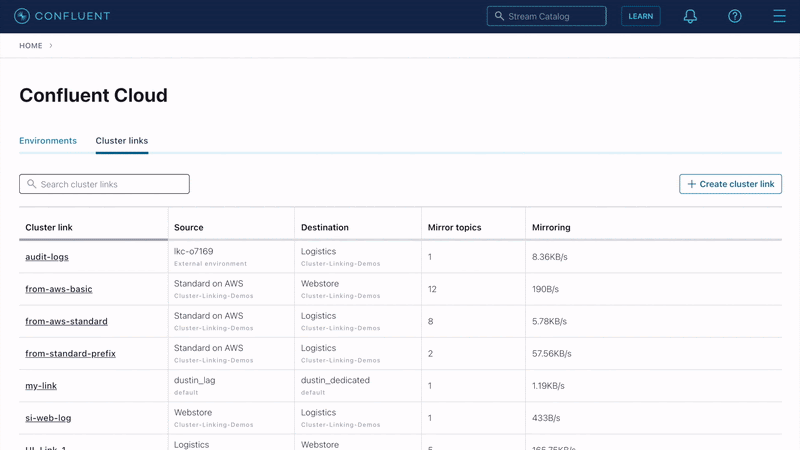Screen dimensions: 800x450
Task: Click 1.19KB/s mirroring value
Action: pyautogui.click(x=548, y=386)
